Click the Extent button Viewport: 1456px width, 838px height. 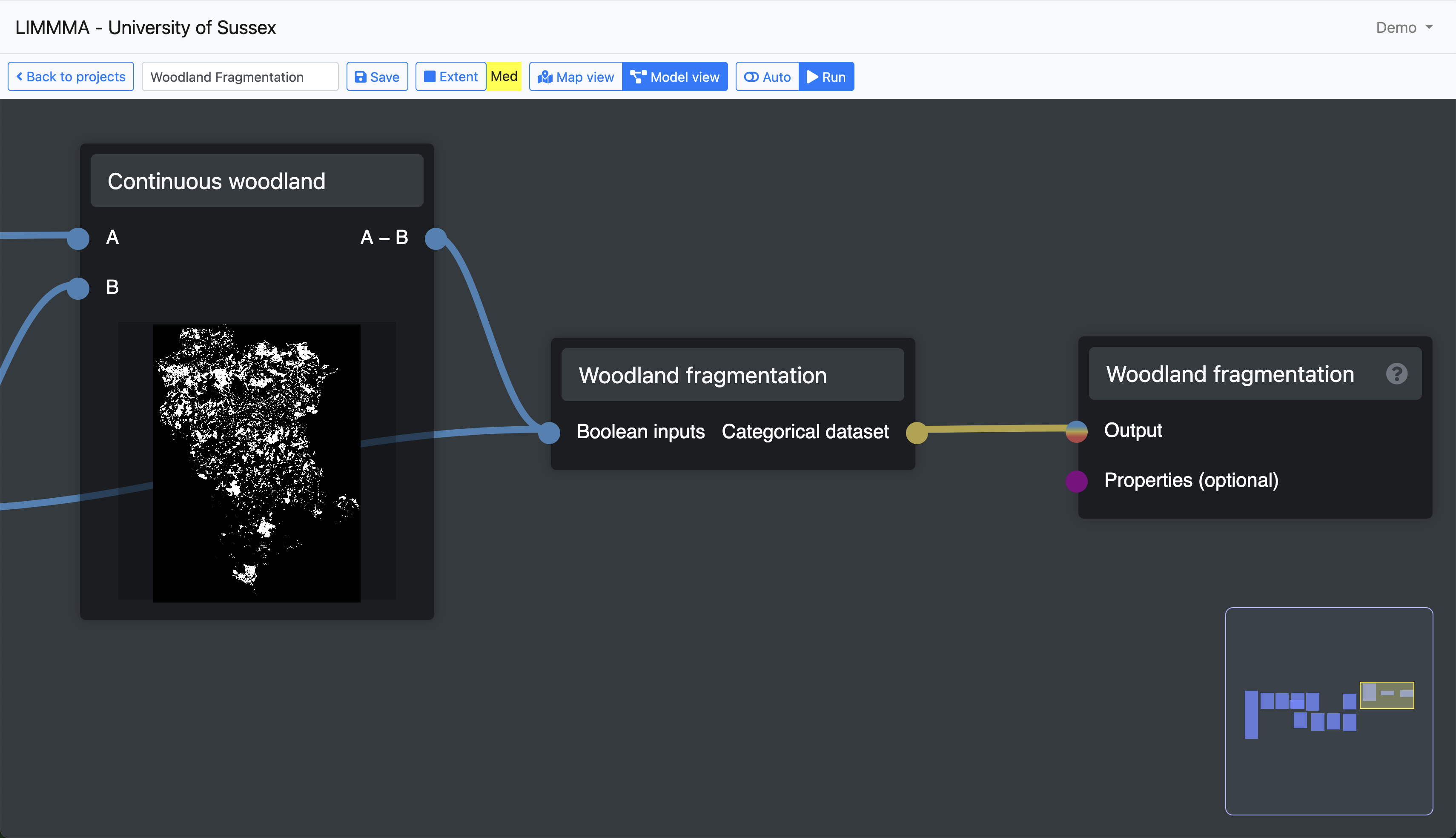(450, 77)
